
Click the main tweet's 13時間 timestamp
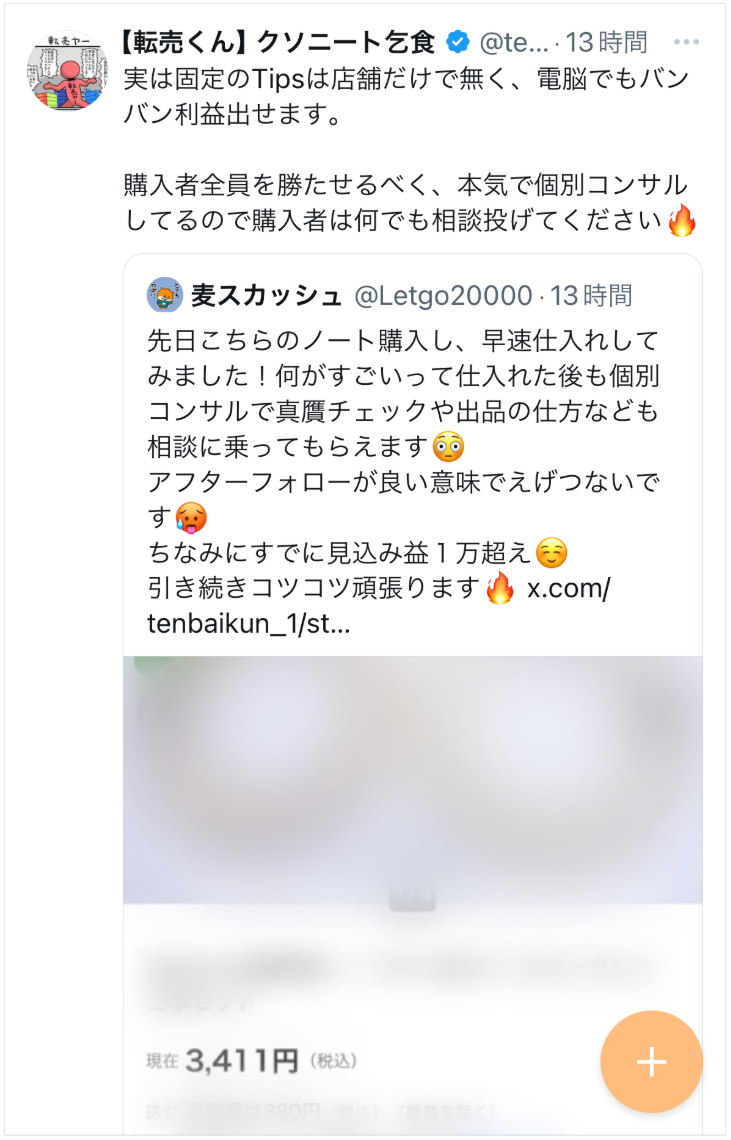607,43
